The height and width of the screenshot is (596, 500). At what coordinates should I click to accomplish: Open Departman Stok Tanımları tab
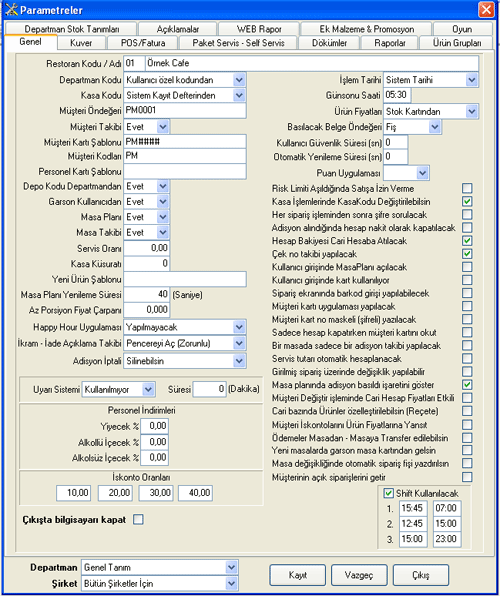click(71, 29)
